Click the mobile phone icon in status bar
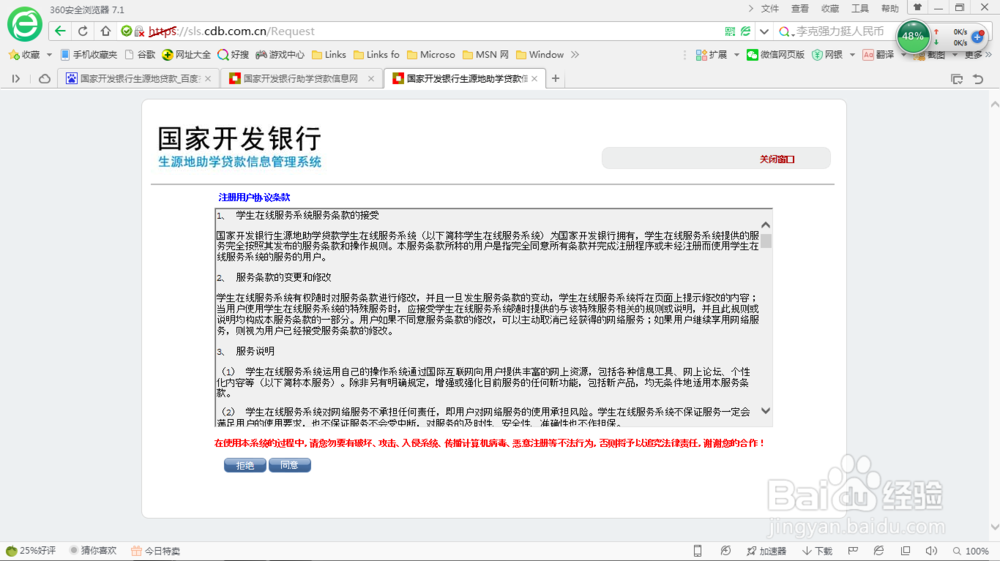 pos(698,551)
